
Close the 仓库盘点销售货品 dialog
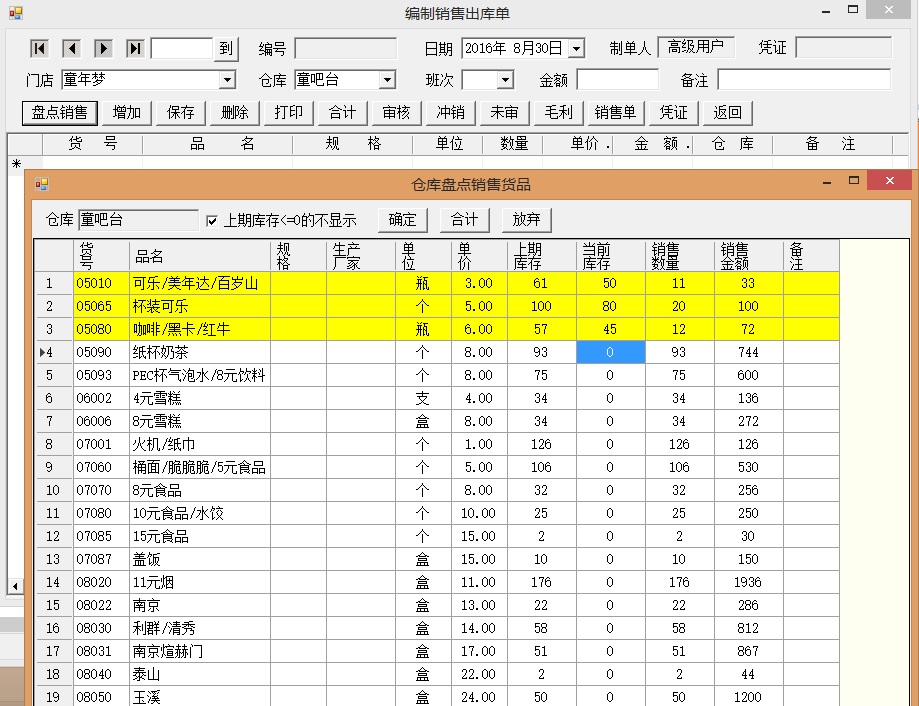[889, 180]
